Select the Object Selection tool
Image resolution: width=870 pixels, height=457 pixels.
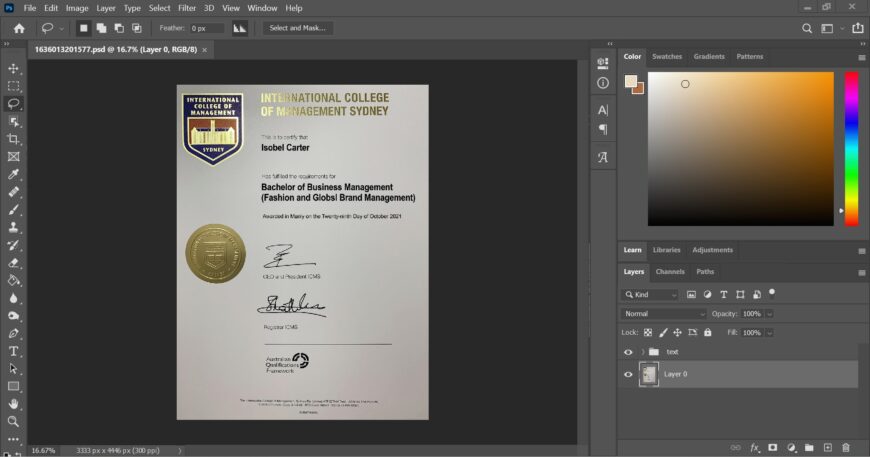[13, 121]
